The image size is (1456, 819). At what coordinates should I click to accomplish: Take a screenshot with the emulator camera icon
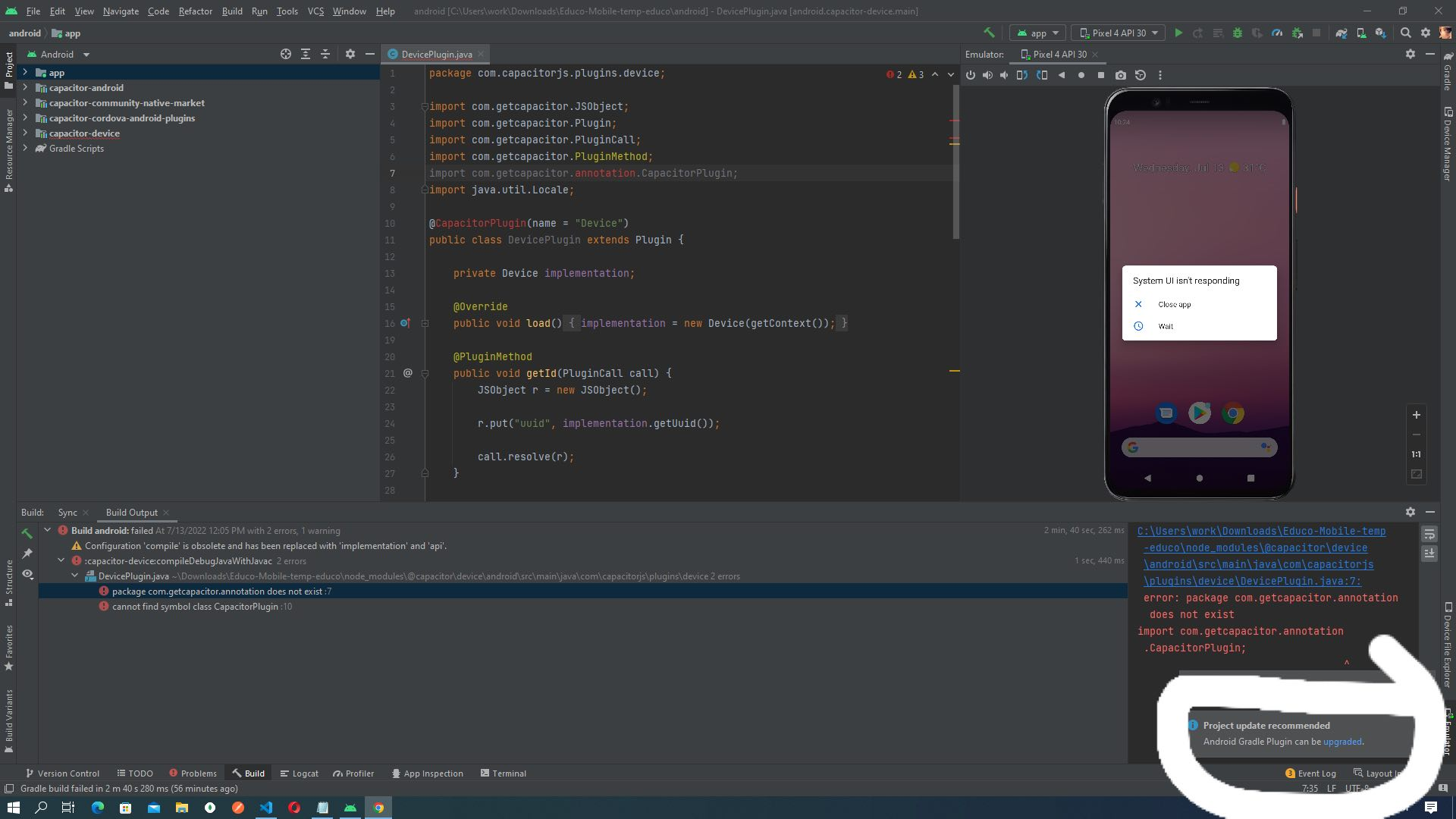(x=1122, y=75)
